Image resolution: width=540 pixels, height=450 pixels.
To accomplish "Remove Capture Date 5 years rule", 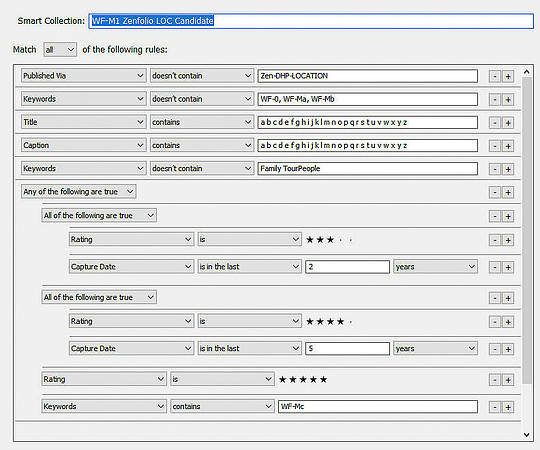I will click(495, 349).
